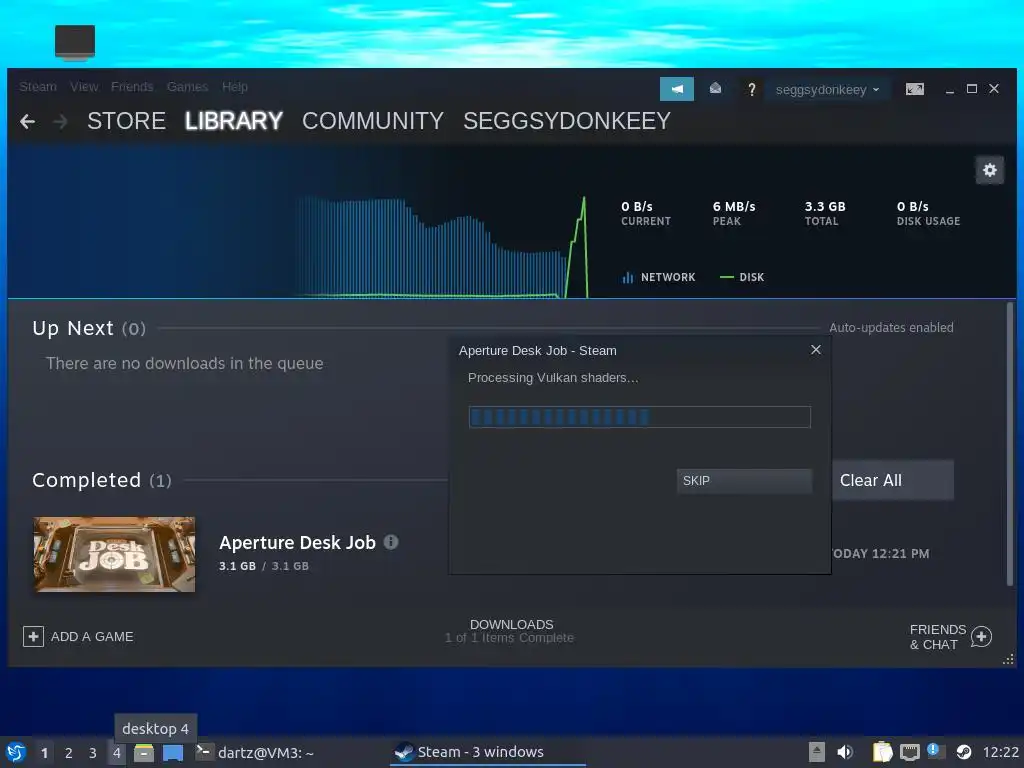Open the inbox envelope icon

tap(715, 88)
